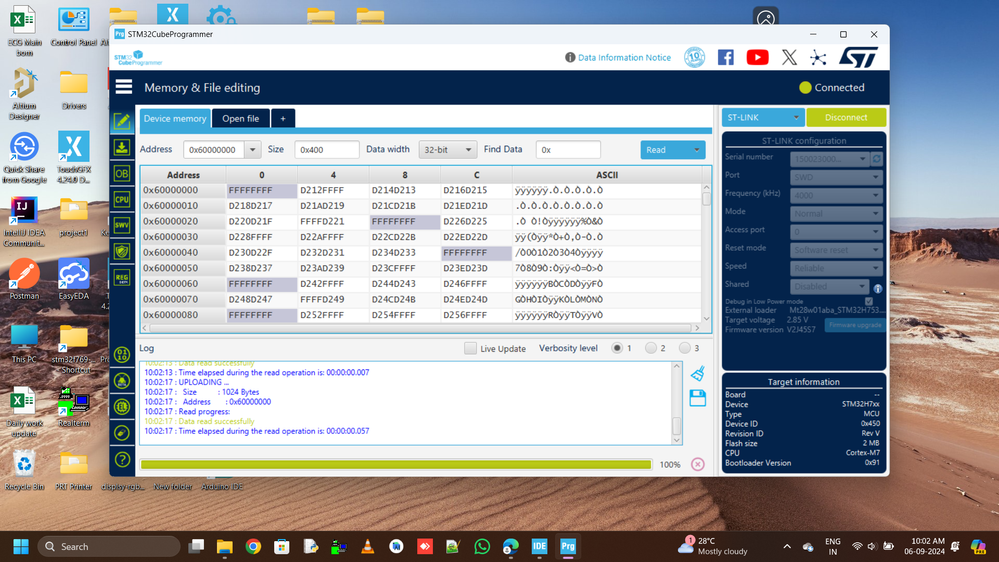Refresh the ST-LINK serial number list

(877, 159)
